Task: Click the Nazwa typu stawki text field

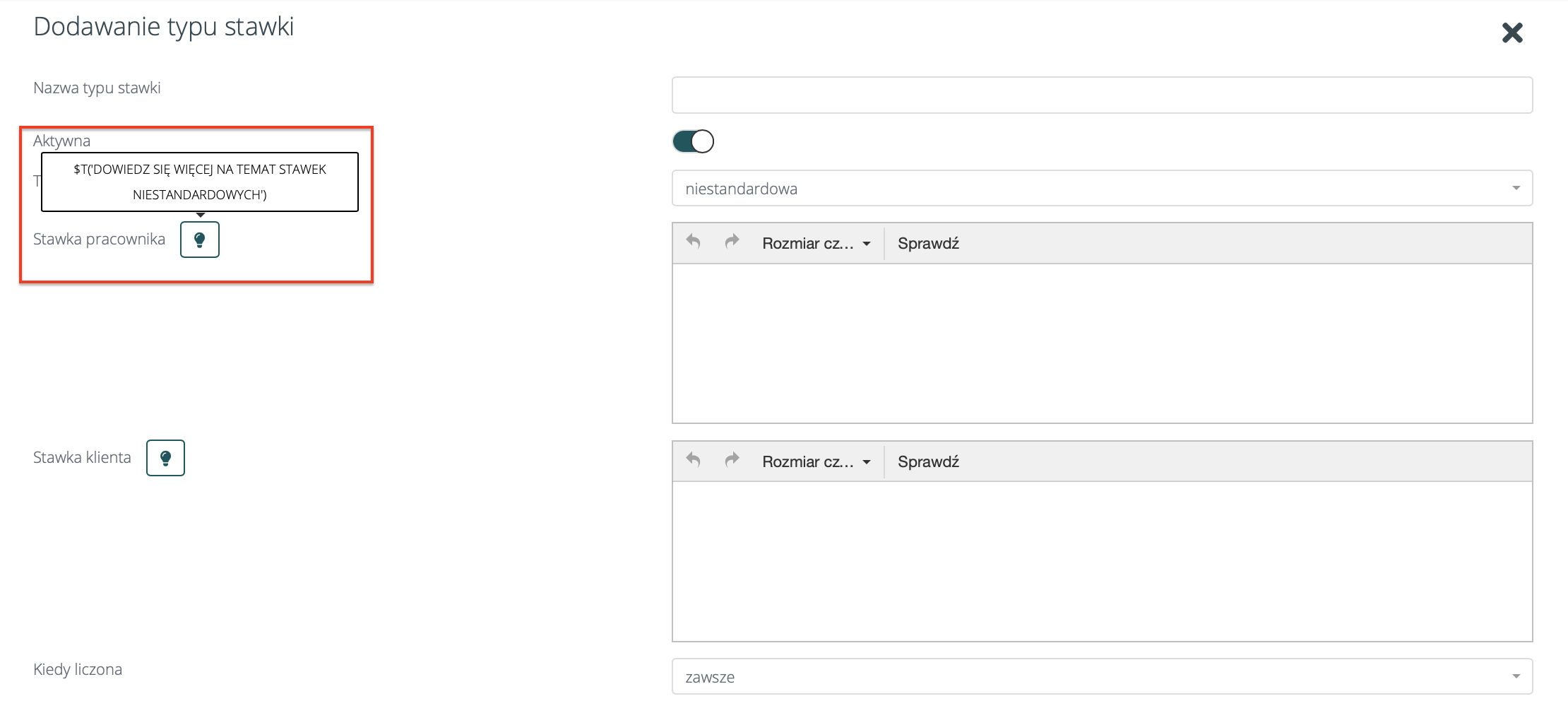Action: point(1101,95)
